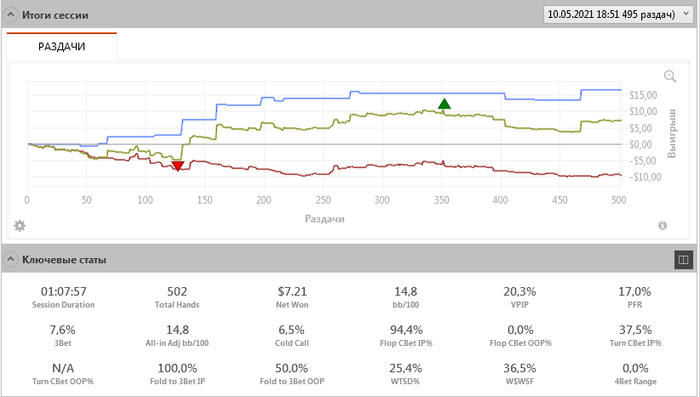Image resolution: width=700 pixels, height=397 pixels.
Task: Click the graph info icon
Action: tap(662, 226)
